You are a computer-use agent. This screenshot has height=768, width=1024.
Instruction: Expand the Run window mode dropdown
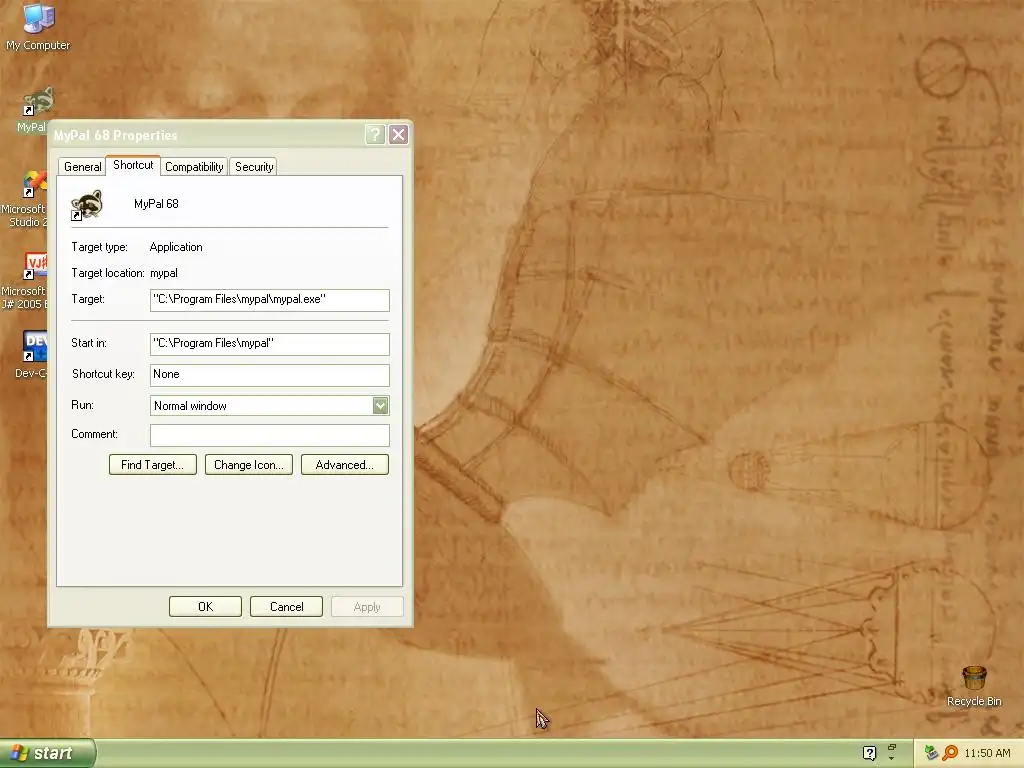click(x=380, y=406)
